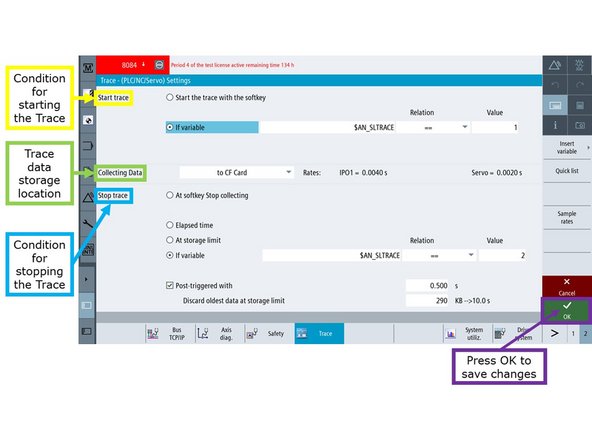Switch to the System utiliz. tab
This screenshot has height=444, width=592.
(x=468, y=333)
